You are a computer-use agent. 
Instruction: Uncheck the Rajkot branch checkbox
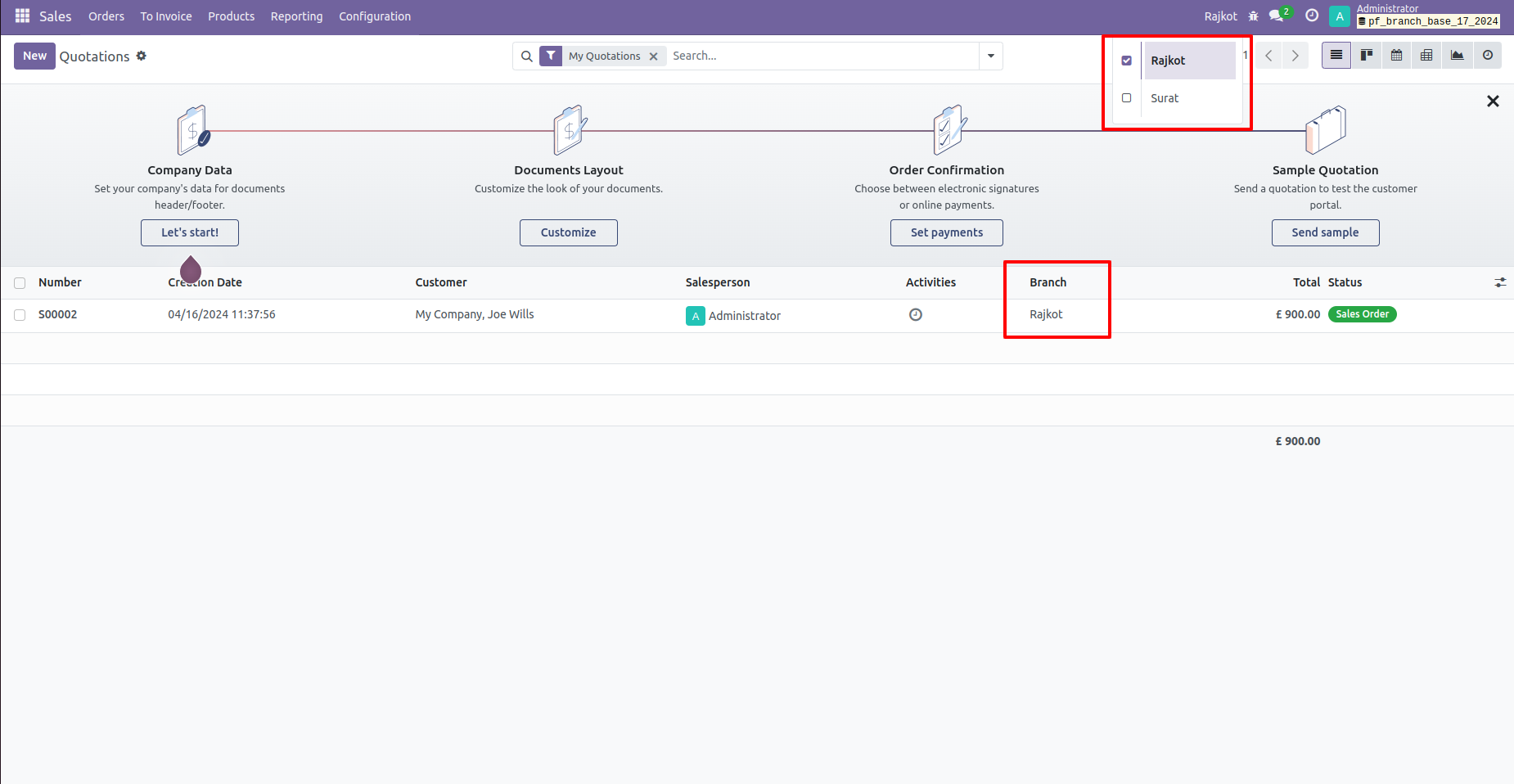[1127, 61]
